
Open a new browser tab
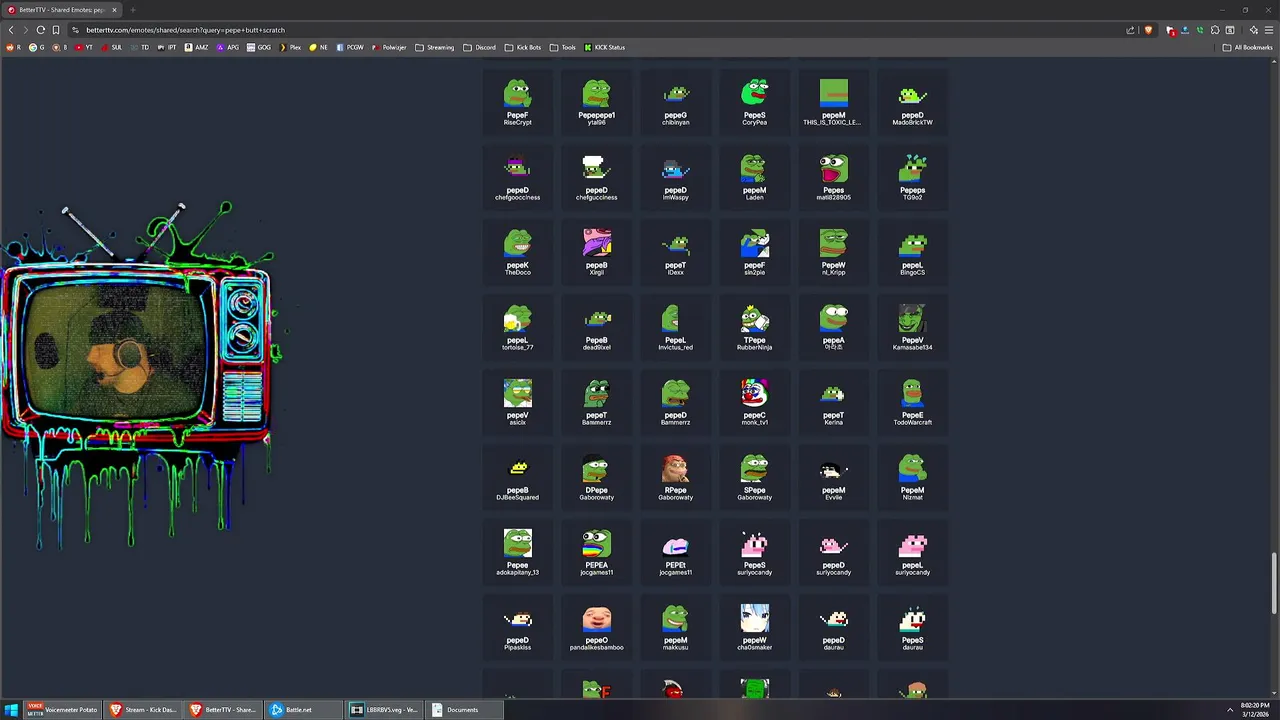132,10
